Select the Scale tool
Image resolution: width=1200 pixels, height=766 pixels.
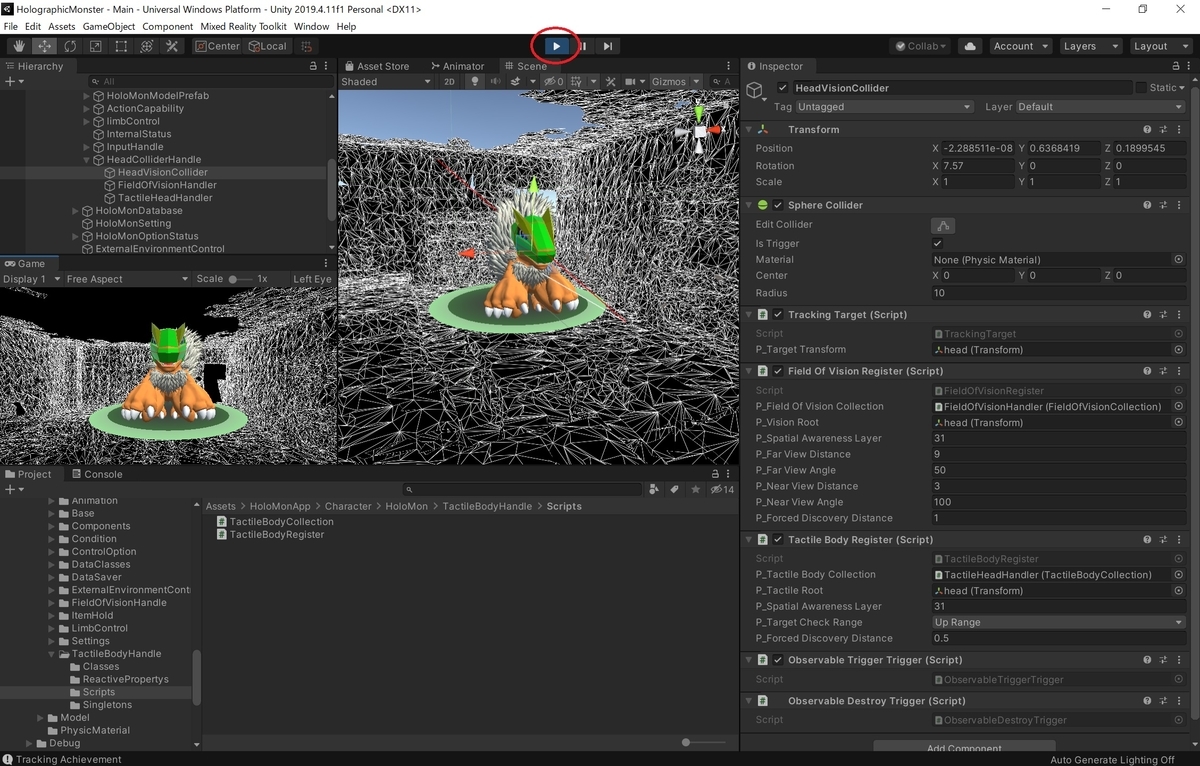click(x=96, y=46)
